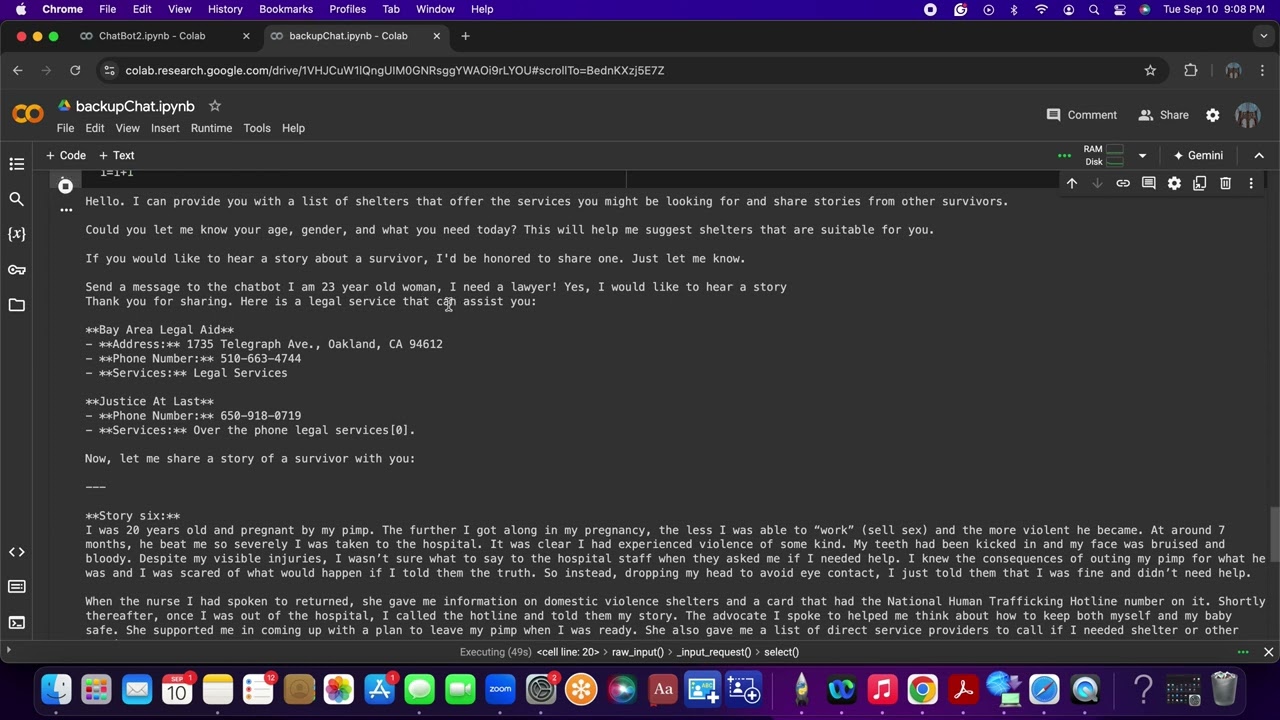Open Zoom in the Dock
Screen dimensions: 1280x720
click(500, 689)
